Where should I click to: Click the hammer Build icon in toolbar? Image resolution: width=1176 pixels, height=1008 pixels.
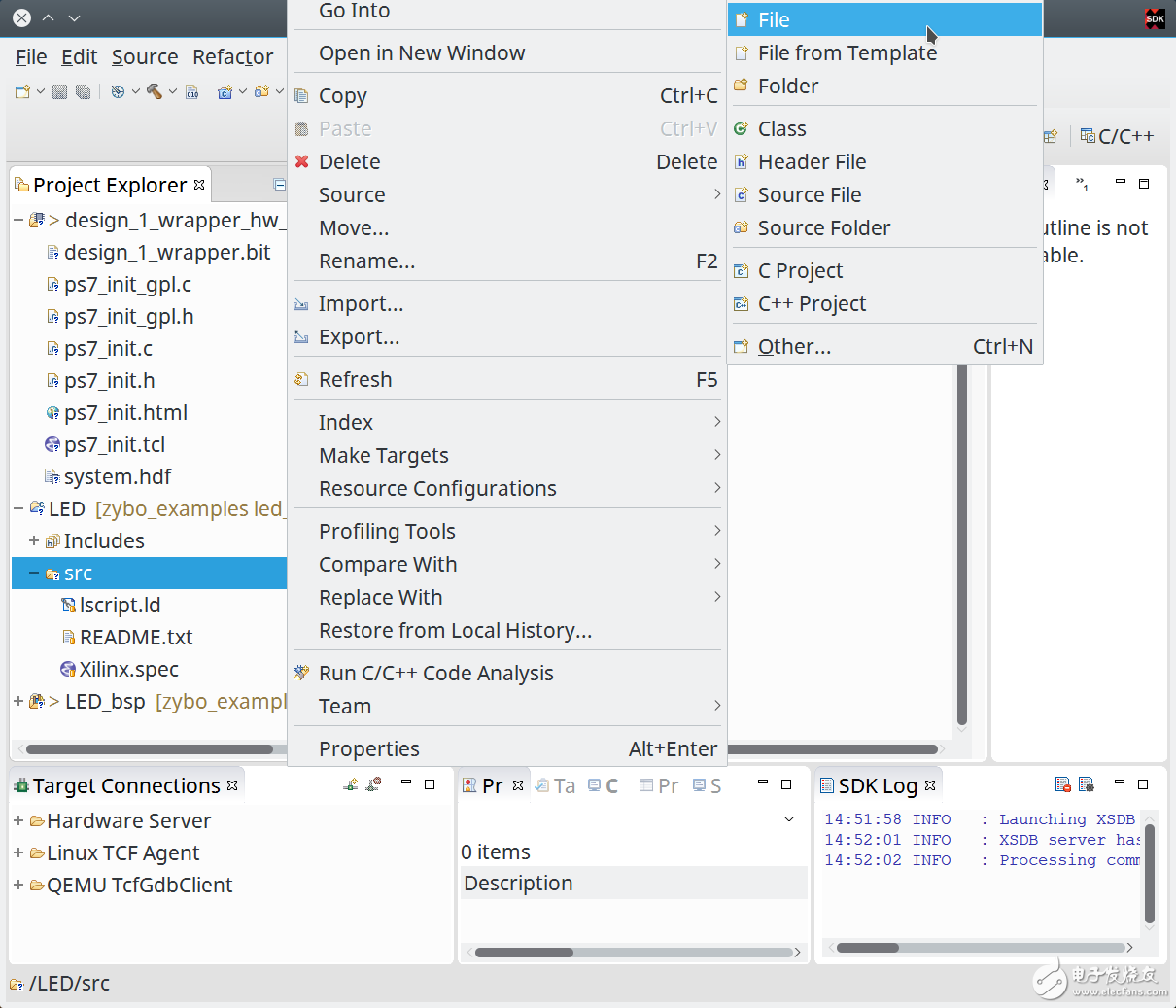tap(154, 91)
